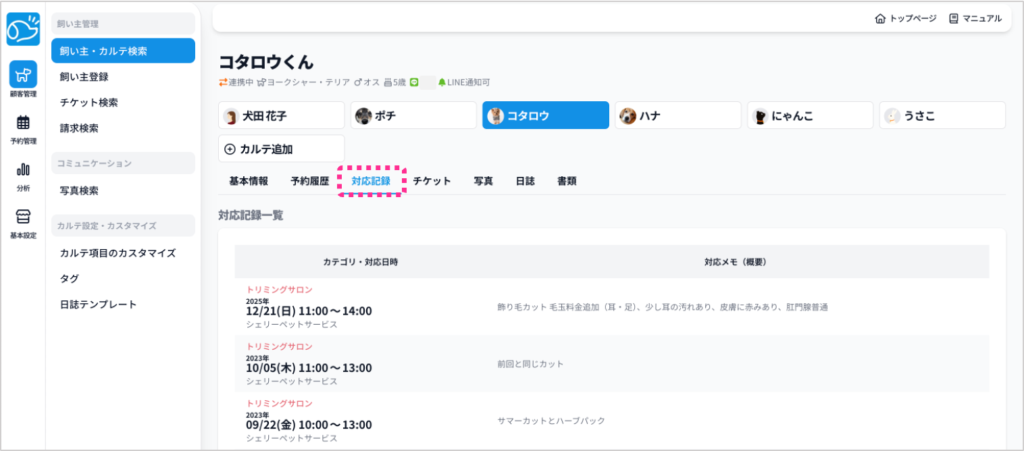Click トリミングサロン link for 10/05 record
The height and width of the screenshot is (451, 1024).
click(x=279, y=346)
